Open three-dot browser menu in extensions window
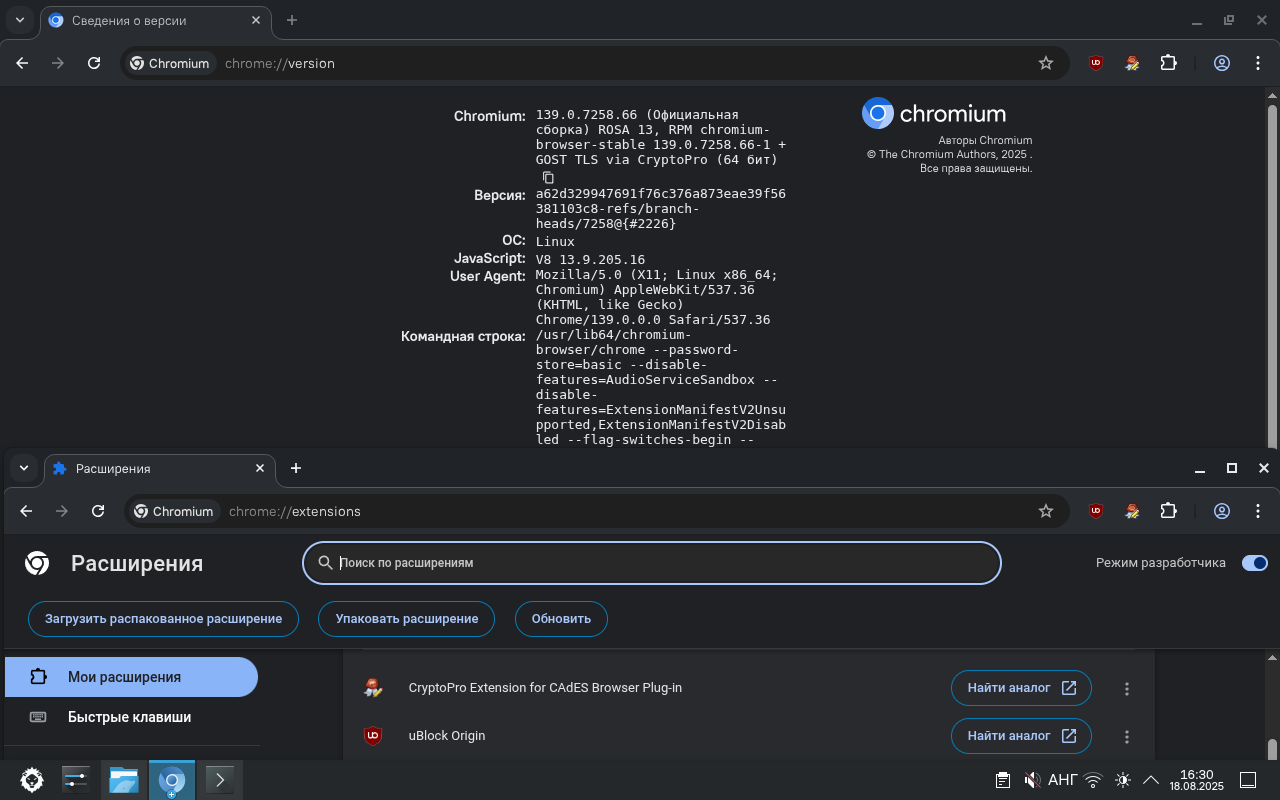The width and height of the screenshot is (1280, 800). point(1258,511)
